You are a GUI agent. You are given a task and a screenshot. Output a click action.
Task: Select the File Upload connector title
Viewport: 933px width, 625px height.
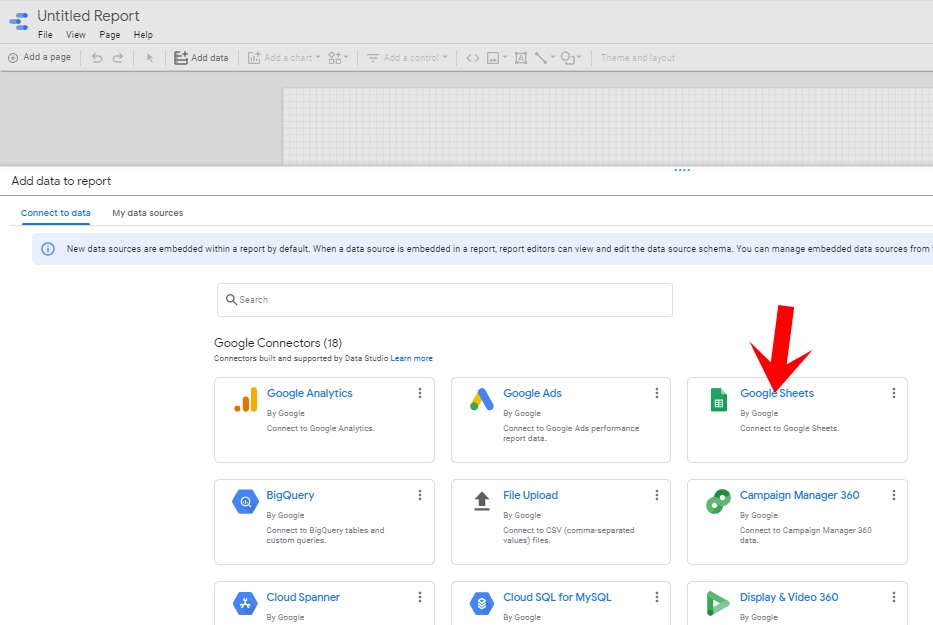[x=530, y=495]
